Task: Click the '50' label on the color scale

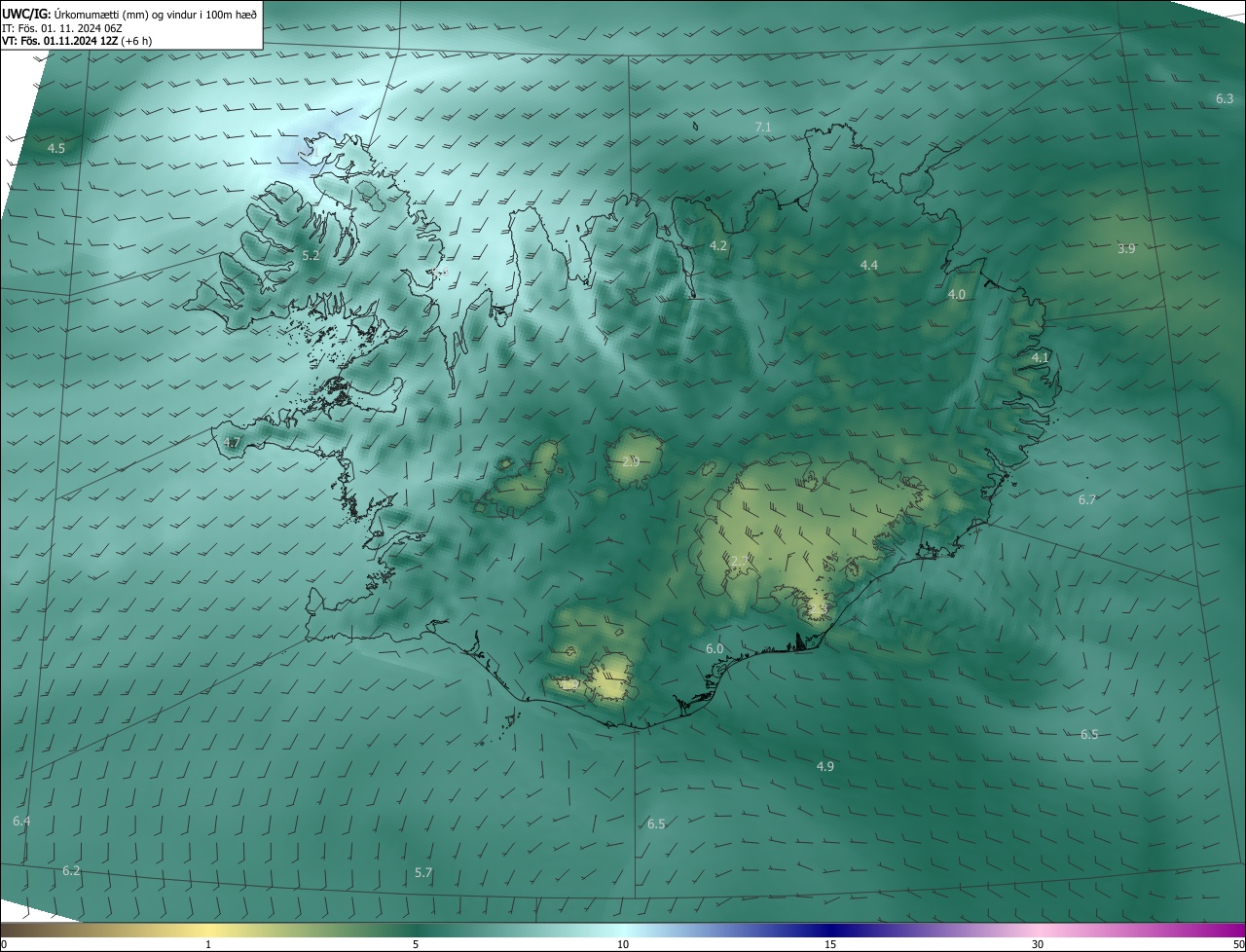Action: click(1238, 944)
